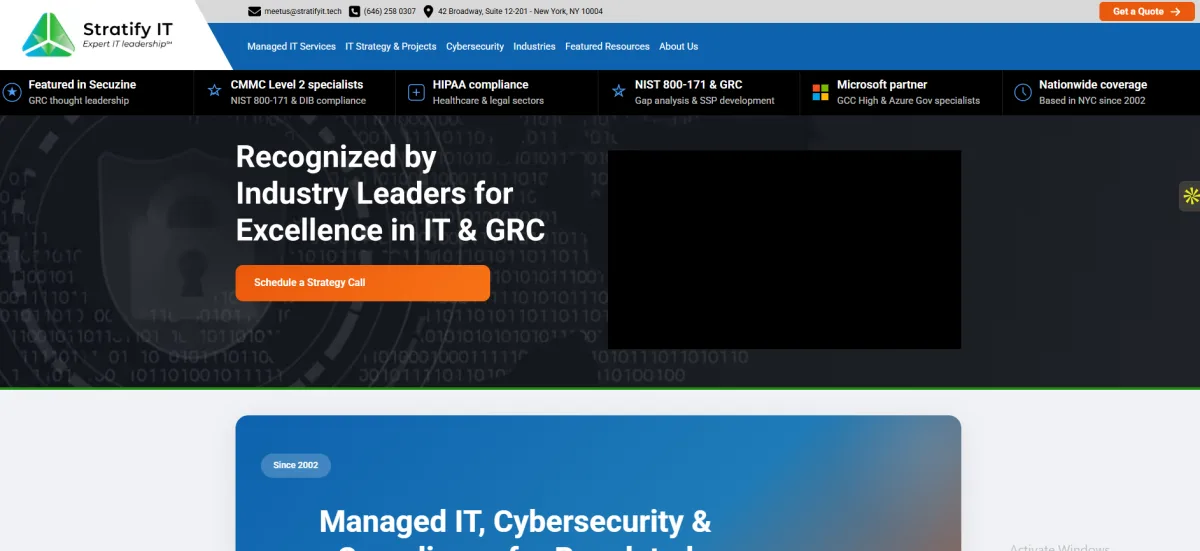Click the Gap analysis & SSP development text
This screenshot has height=551, width=1200.
tap(704, 101)
